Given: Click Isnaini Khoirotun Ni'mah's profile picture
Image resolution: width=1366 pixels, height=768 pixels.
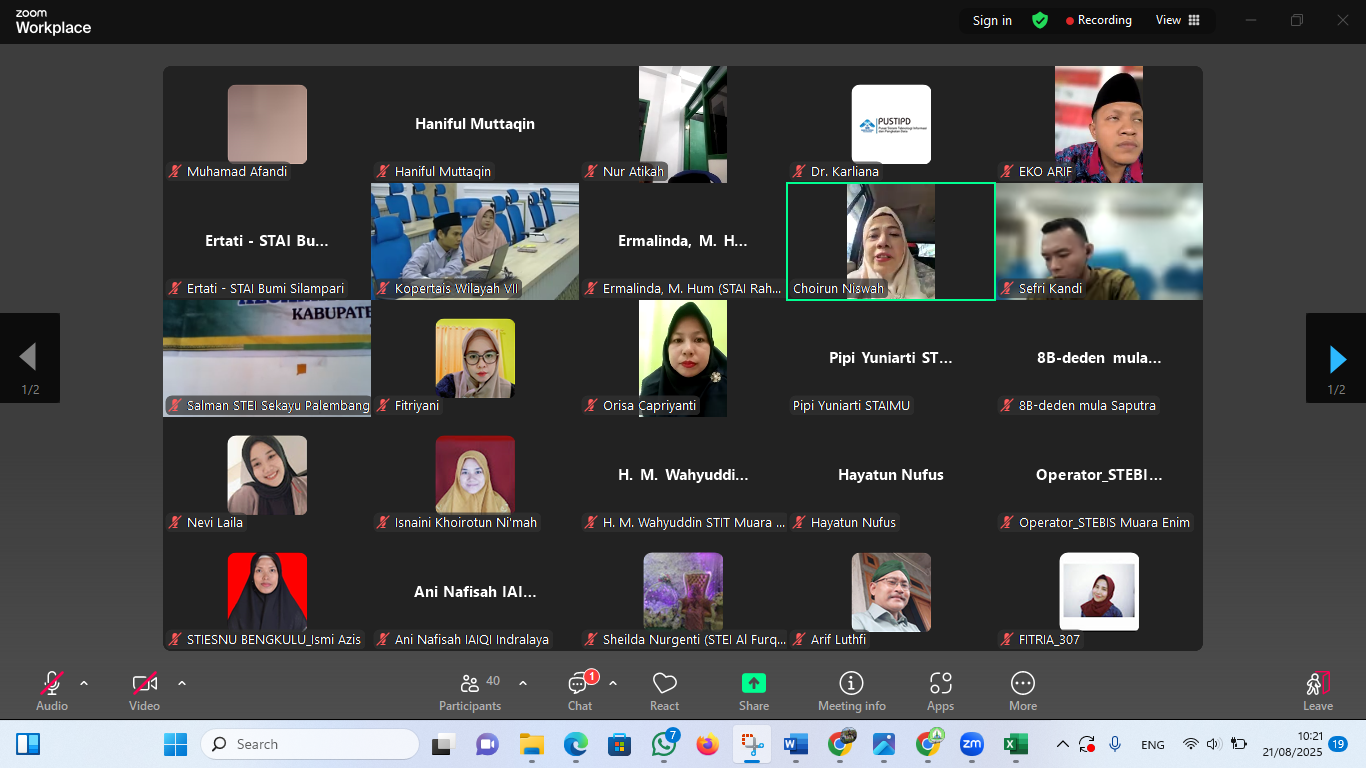Looking at the screenshot, I should 475,475.
